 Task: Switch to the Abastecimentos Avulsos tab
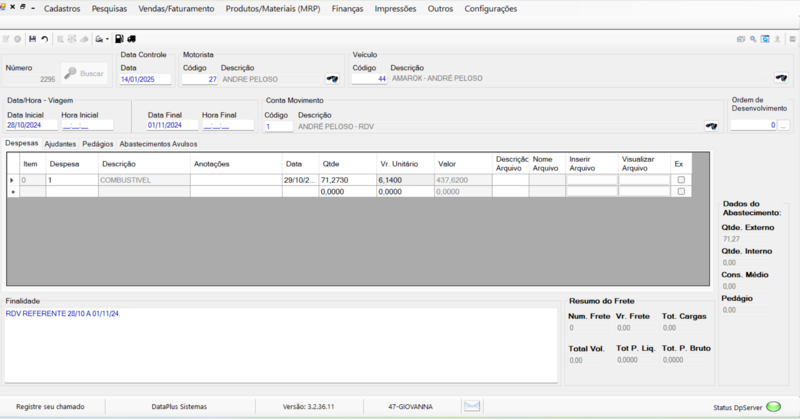click(x=158, y=144)
